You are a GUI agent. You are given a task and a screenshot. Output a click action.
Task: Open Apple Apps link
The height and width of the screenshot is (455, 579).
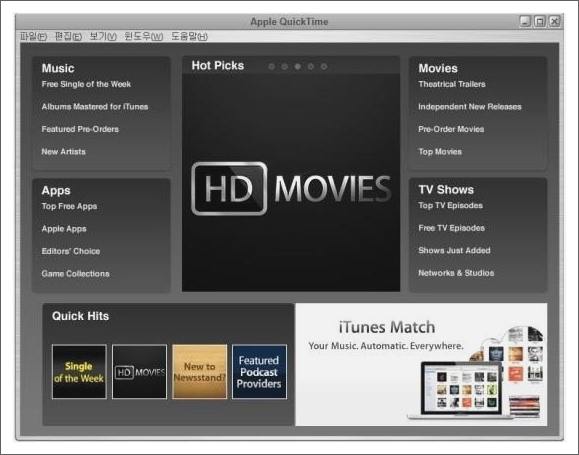point(64,229)
